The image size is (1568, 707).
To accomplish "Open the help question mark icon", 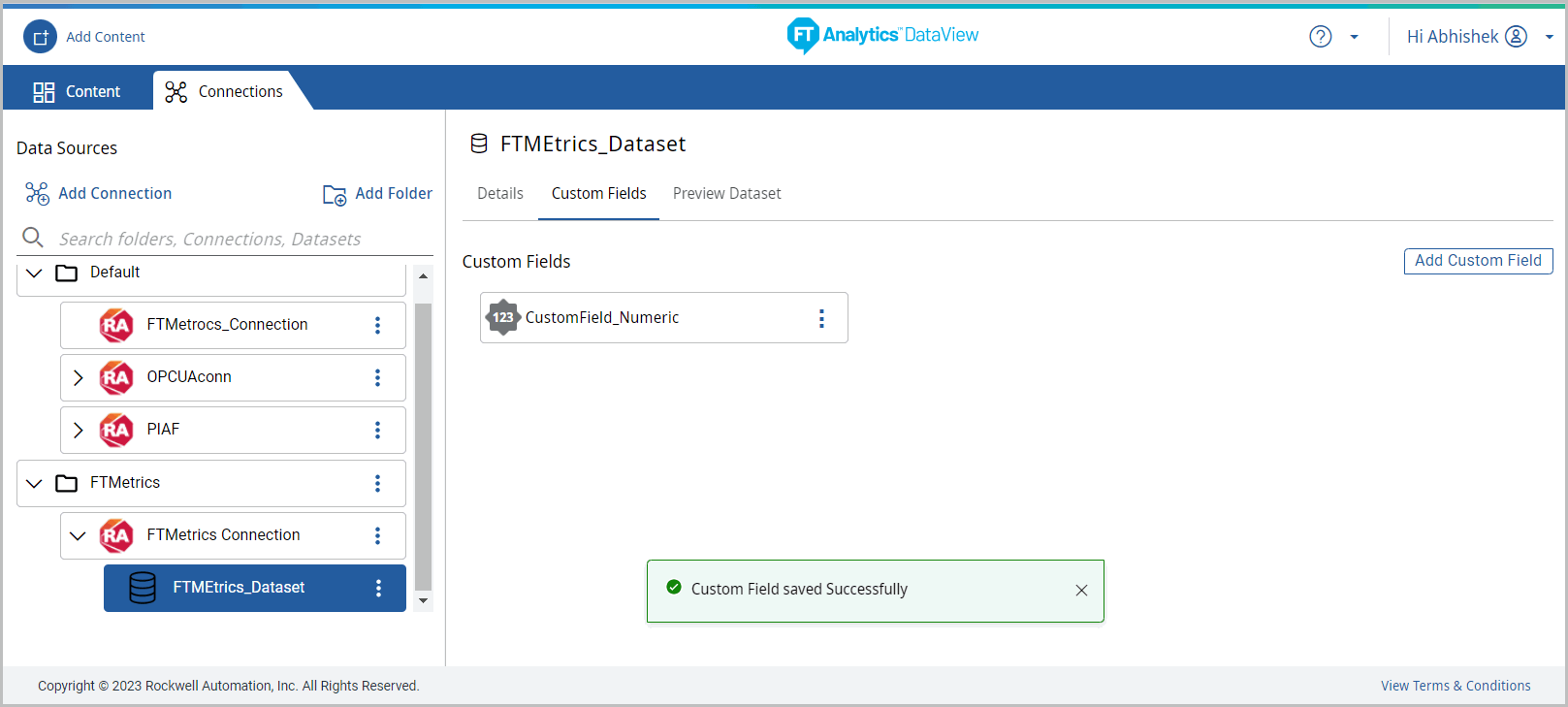I will point(1320,37).
